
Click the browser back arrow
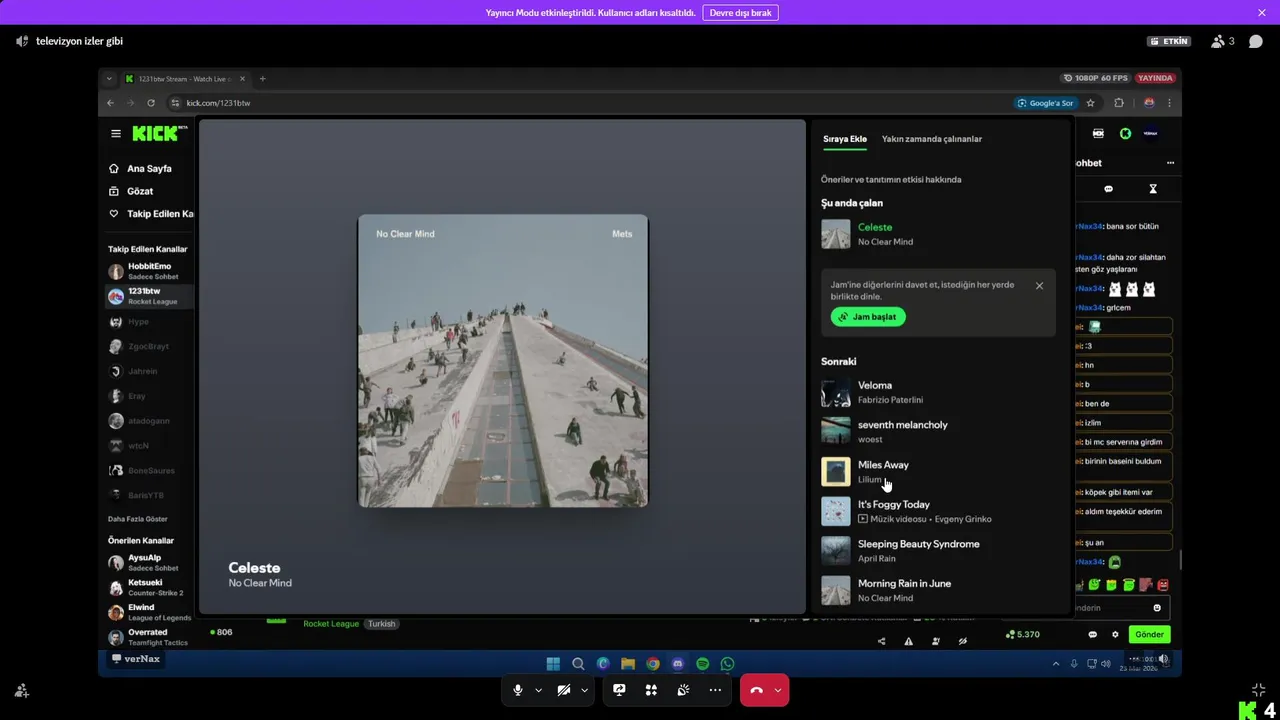coord(111,103)
